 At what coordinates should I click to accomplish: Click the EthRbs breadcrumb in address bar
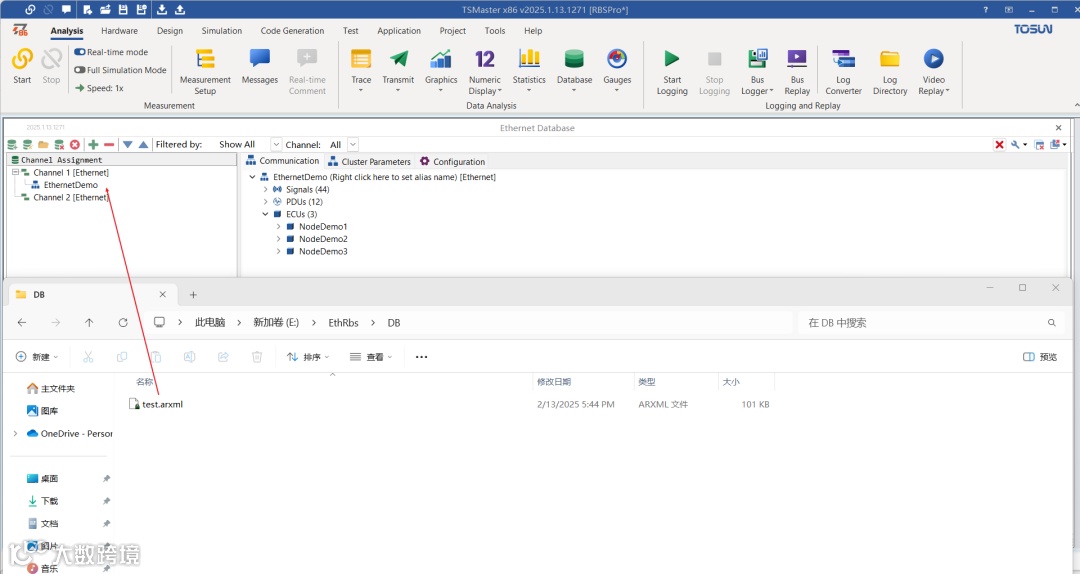(343, 322)
